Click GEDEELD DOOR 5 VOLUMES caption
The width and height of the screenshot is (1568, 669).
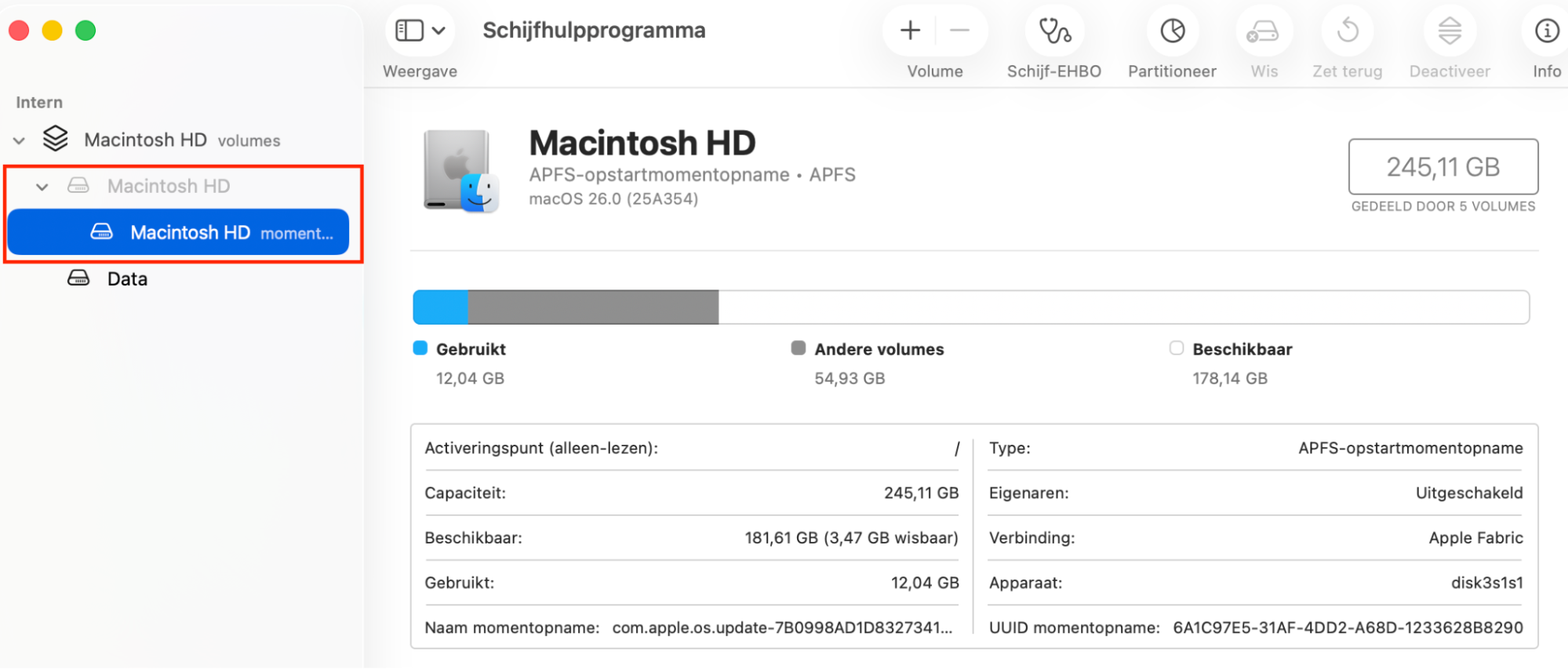coord(1442,207)
